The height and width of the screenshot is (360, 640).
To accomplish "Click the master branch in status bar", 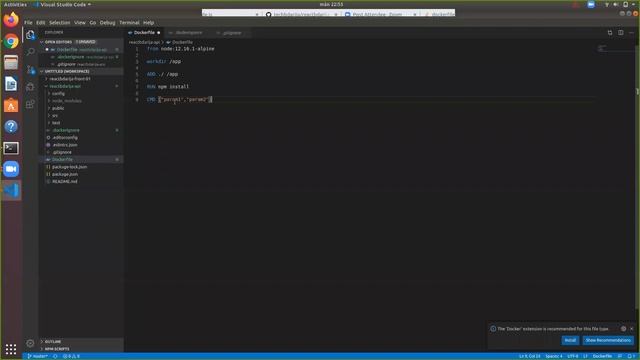I will click(37, 356).
